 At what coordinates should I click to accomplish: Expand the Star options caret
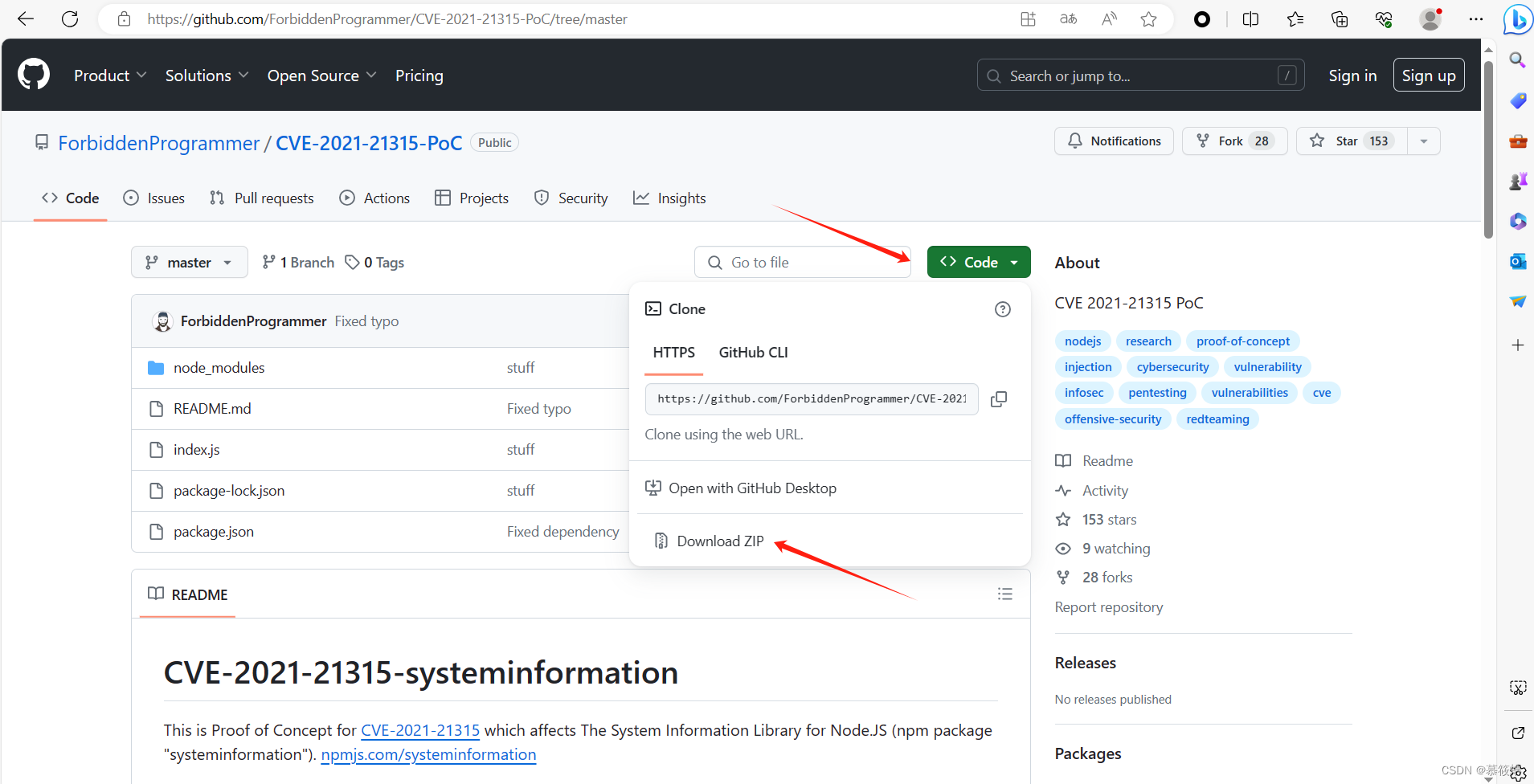coord(1424,141)
